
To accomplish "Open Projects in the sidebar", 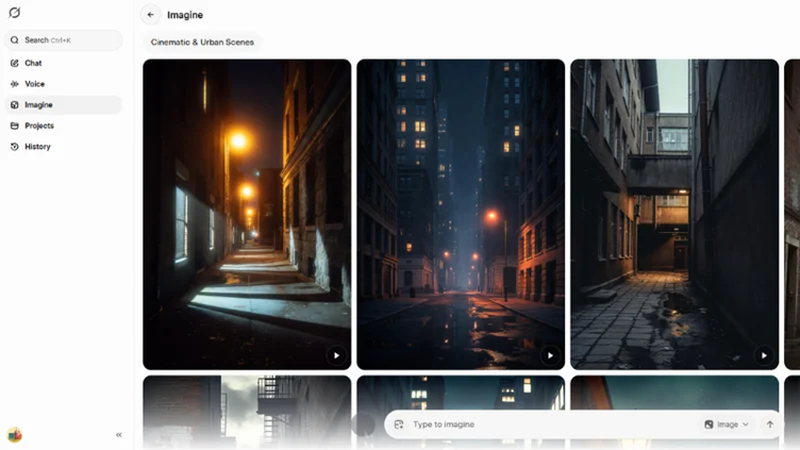I will pyautogui.click(x=64, y=126).
